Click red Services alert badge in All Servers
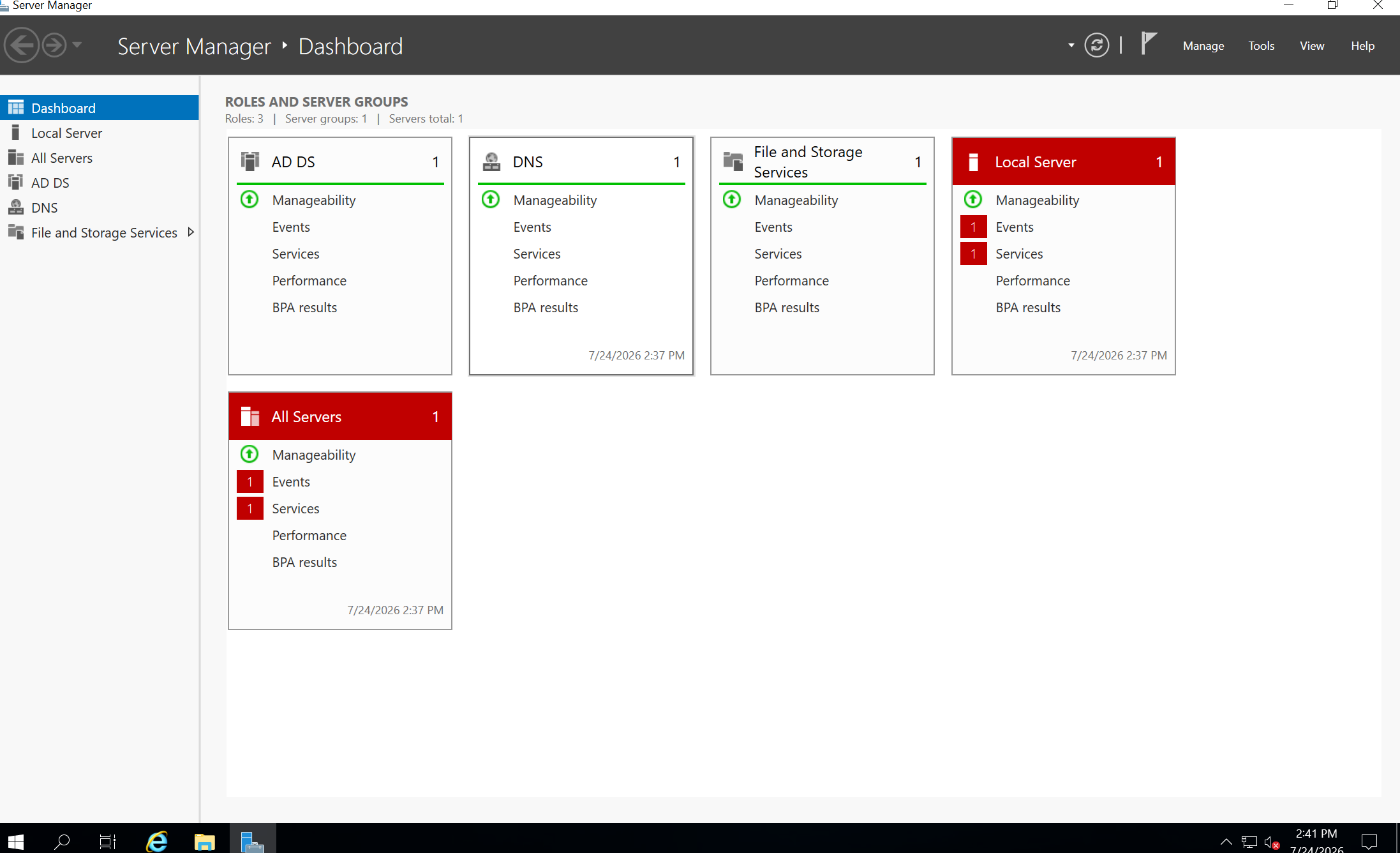The height and width of the screenshot is (853, 1400). point(249,508)
